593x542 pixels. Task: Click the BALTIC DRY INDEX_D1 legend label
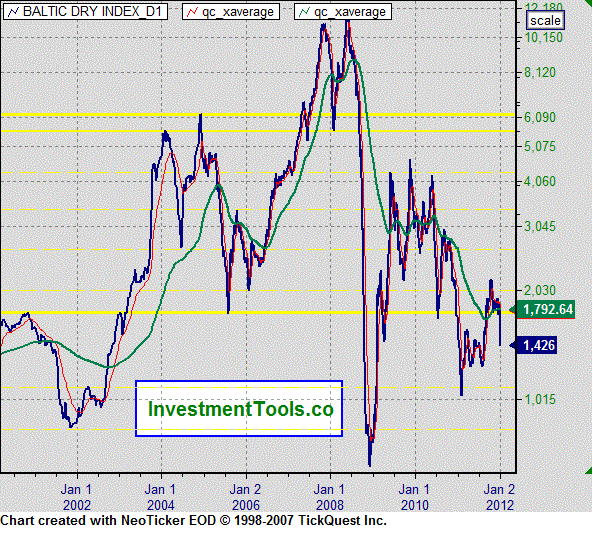pyautogui.click(x=85, y=11)
